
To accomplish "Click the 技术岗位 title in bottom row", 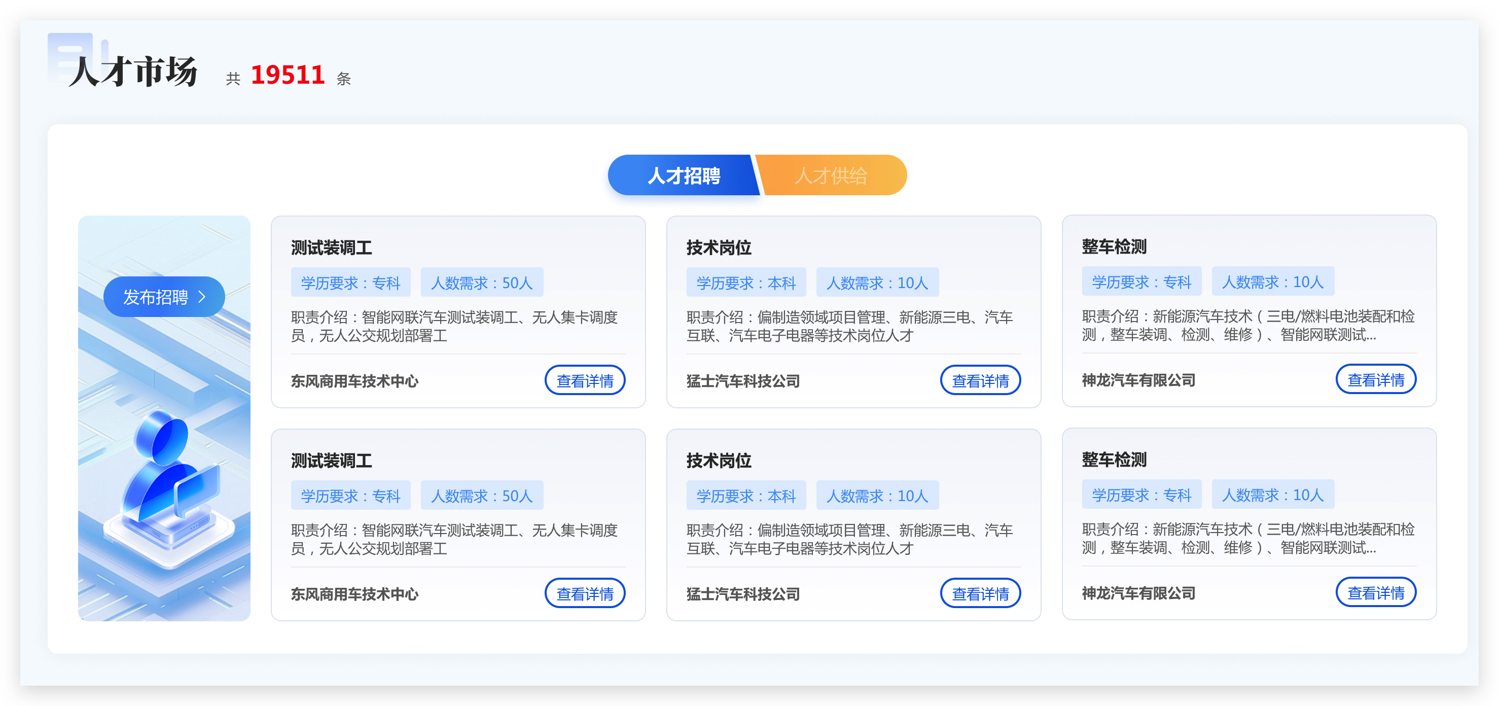I will [718, 461].
